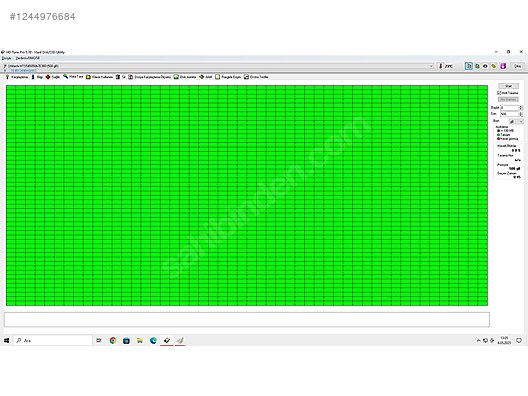Open the blue store icon on the taskbar
Screen dimensions: 528x396
[126, 341]
